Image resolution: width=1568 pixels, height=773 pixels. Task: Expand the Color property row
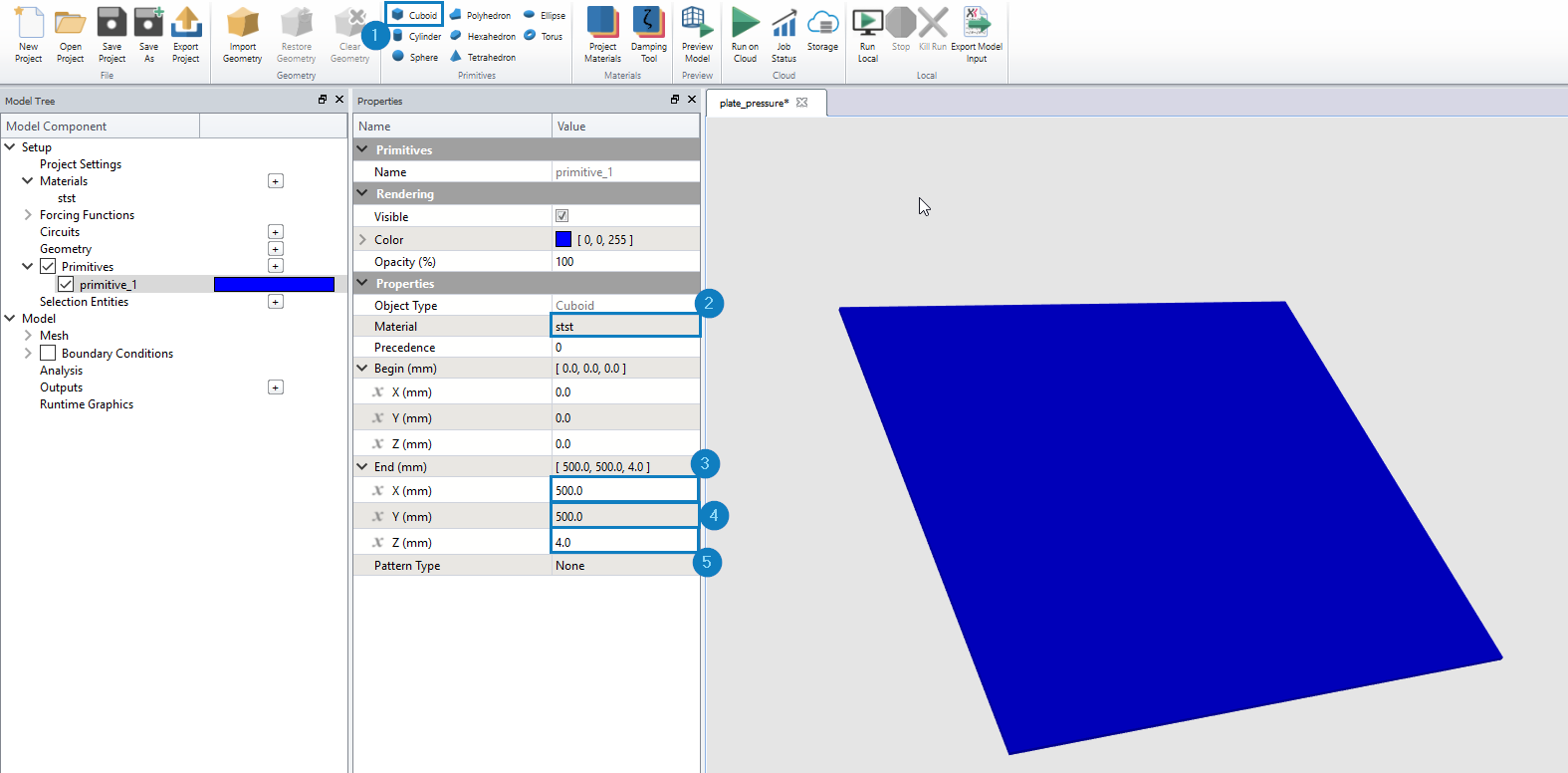pos(362,239)
